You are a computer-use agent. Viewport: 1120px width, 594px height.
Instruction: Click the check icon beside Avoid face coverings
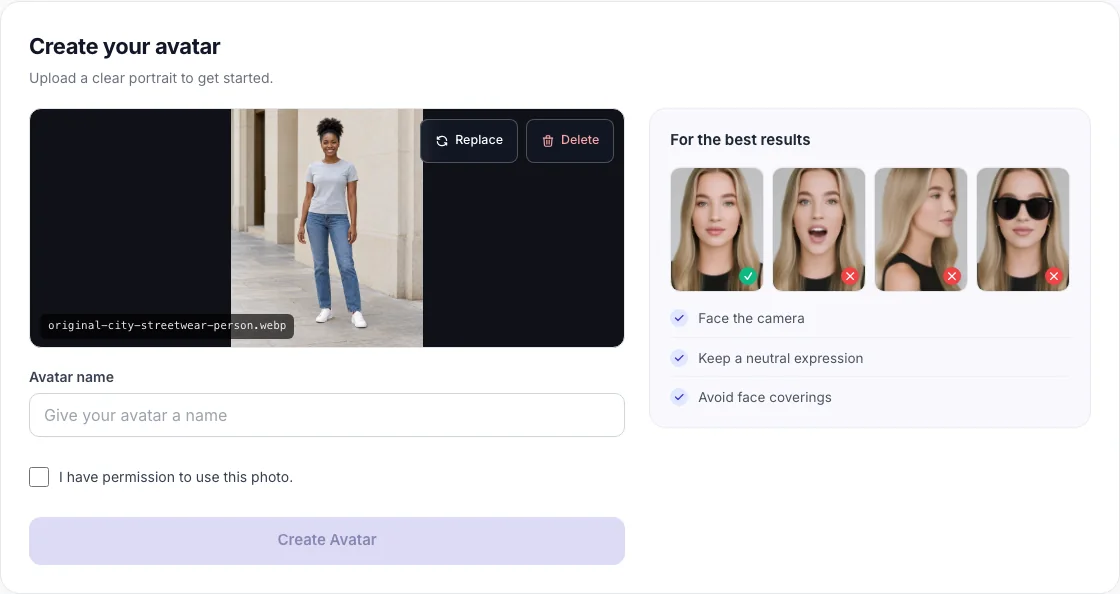(x=679, y=397)
